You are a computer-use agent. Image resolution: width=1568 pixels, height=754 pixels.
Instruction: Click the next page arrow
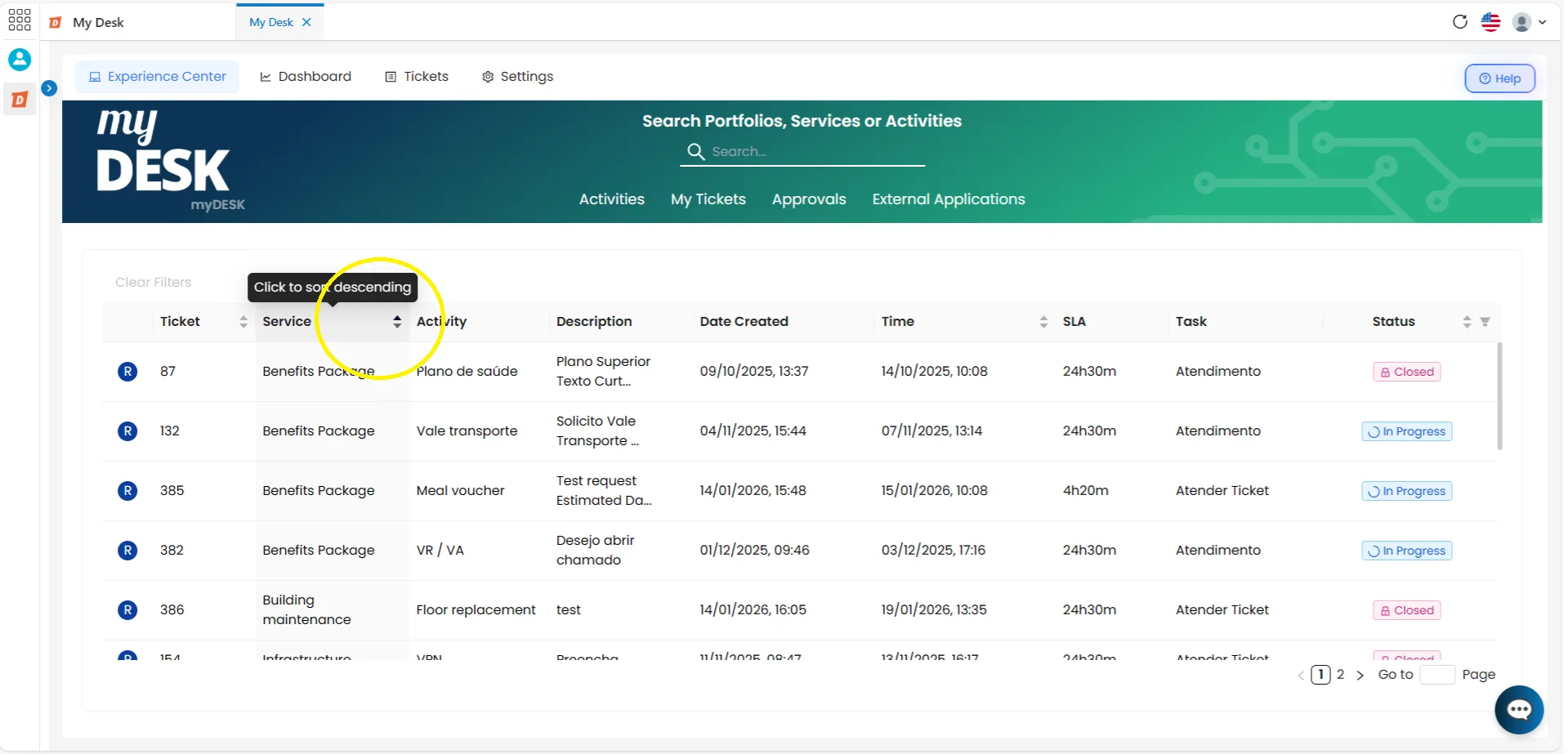1360,676
